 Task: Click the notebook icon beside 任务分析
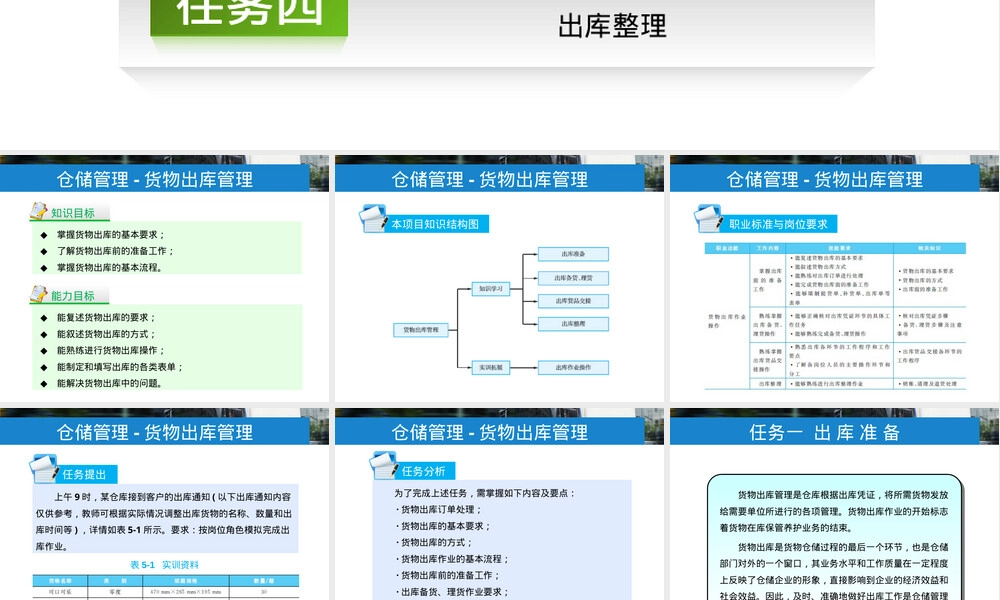pyautogui.click(x=383, y=465)
